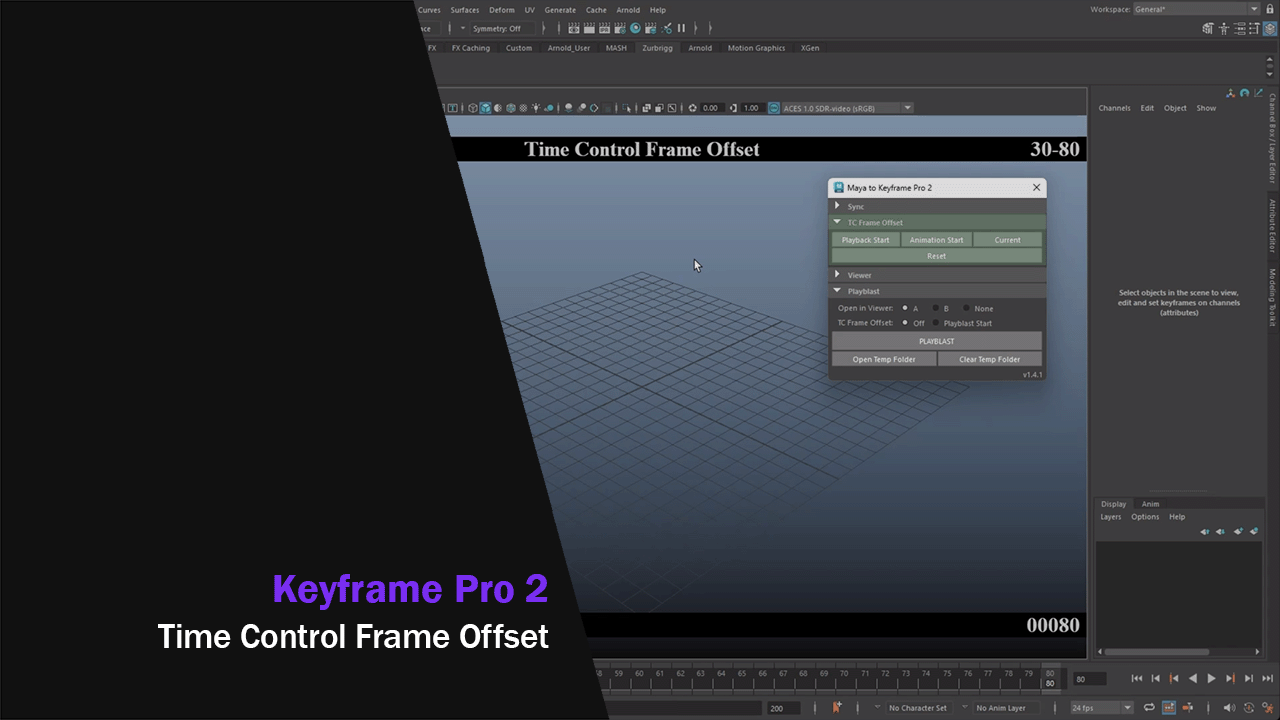
Task: Jump to the end of playback range
Action: click(1267, 678)
